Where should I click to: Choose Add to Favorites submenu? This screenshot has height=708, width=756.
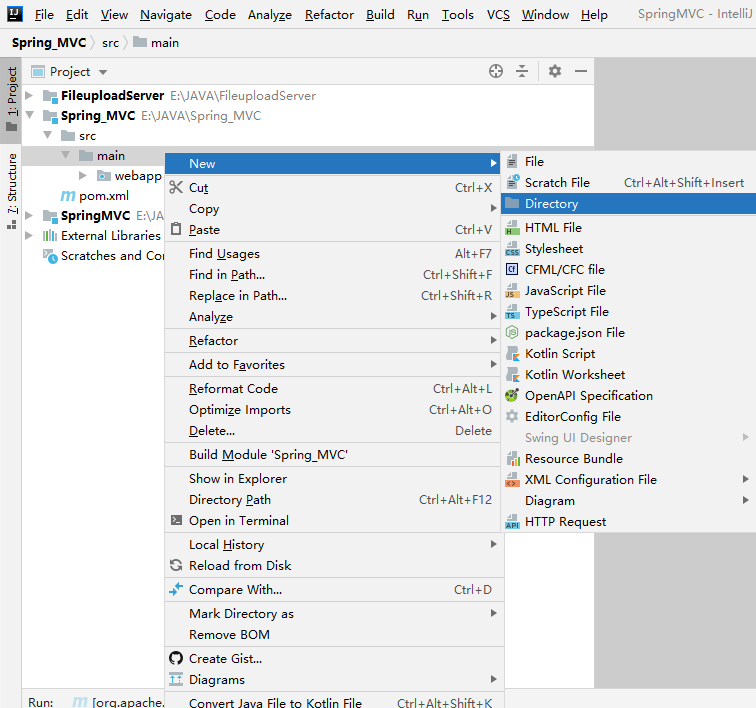tap(333, 365)
